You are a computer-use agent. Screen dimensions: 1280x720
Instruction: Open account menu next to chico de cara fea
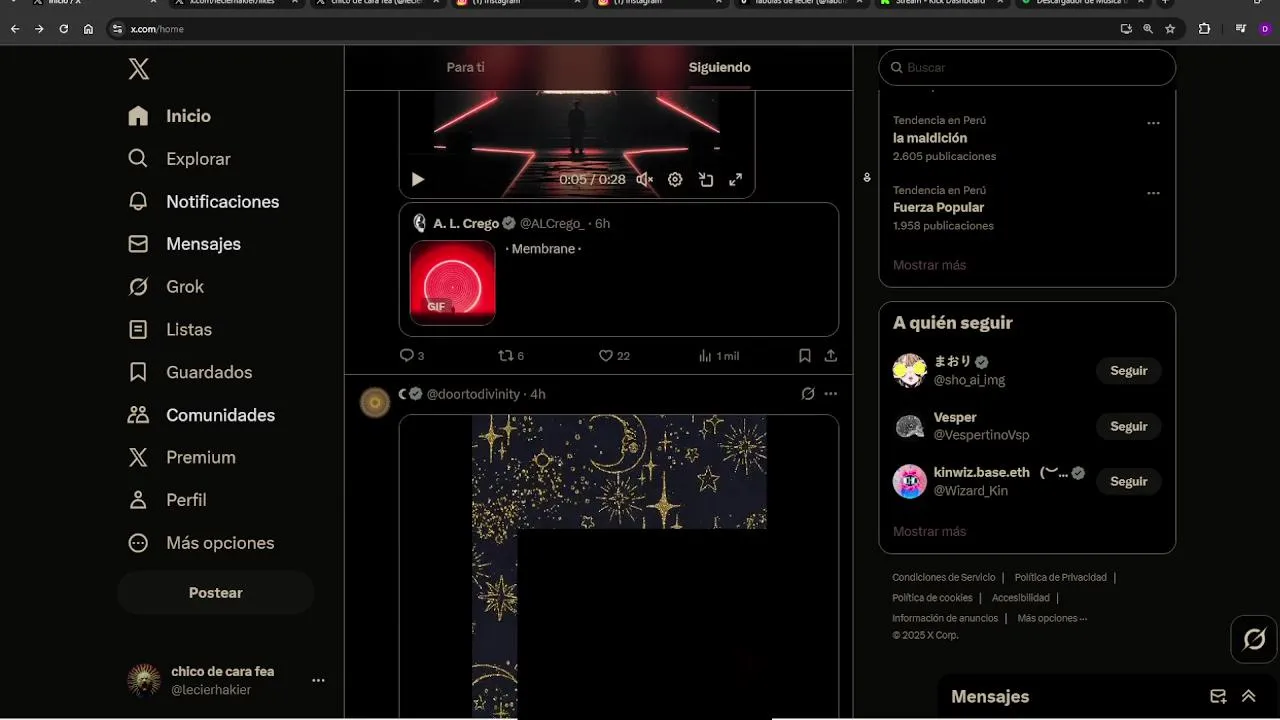click(318, 680)
